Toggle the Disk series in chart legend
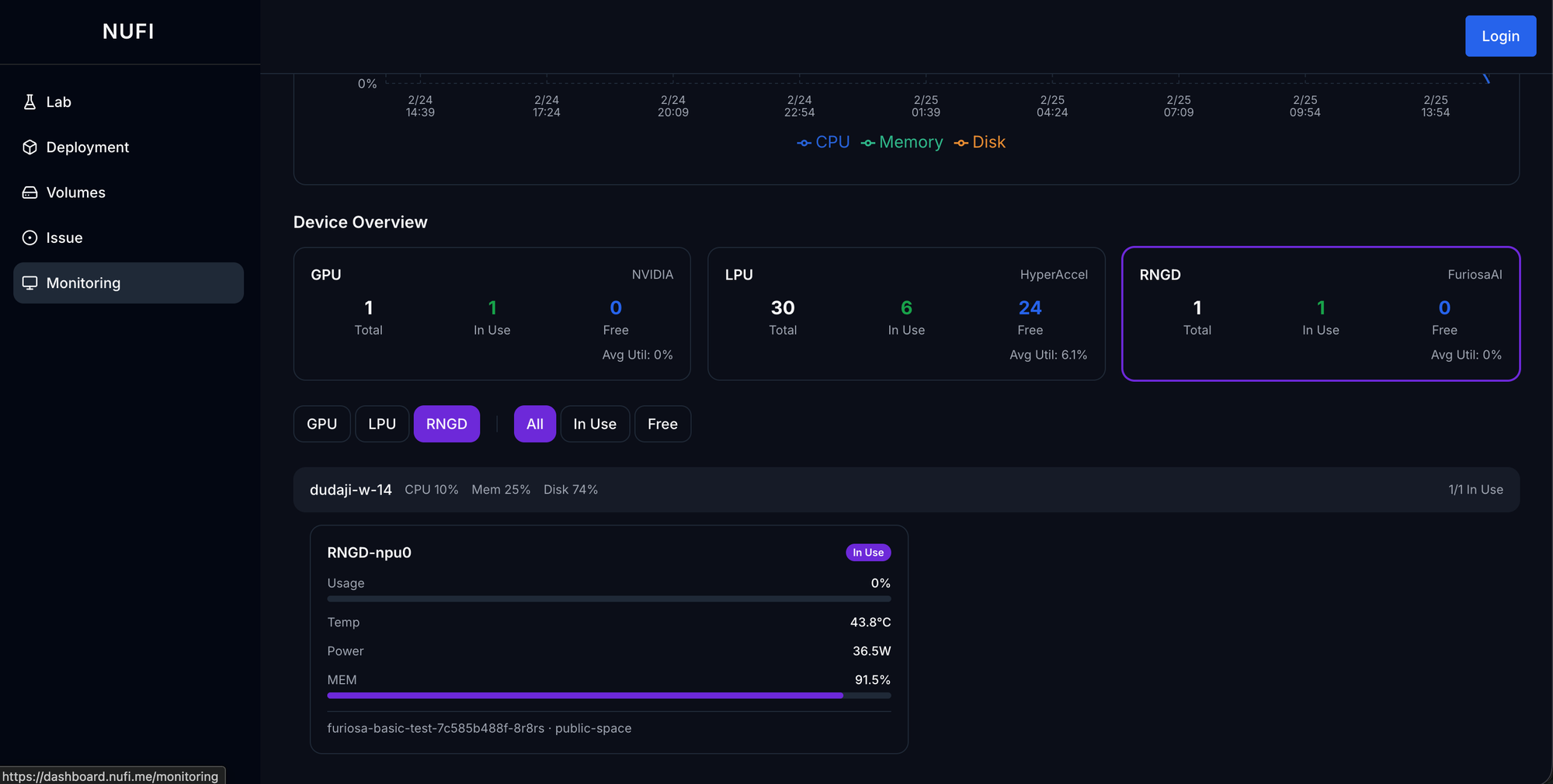This screenshot has width=1553, height=784. point(979,143)
